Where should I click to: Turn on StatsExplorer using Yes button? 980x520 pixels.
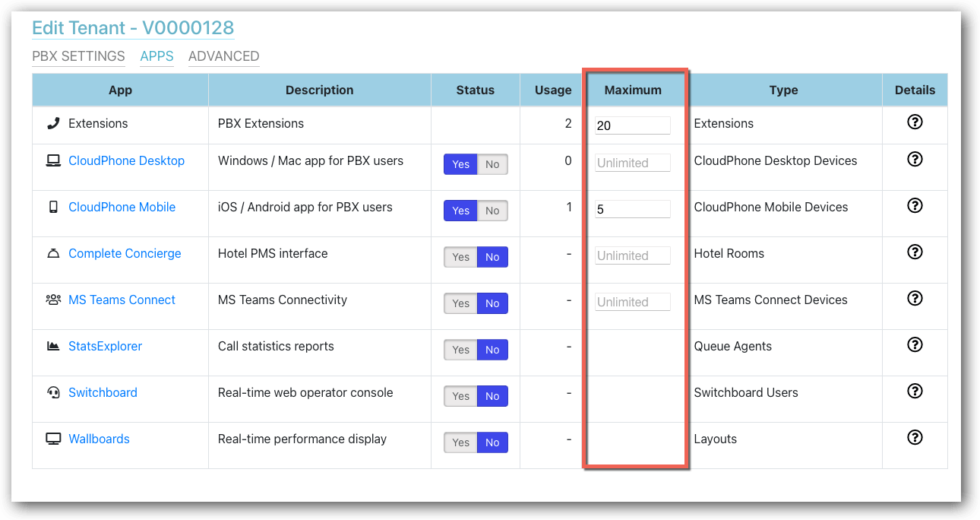point(460,350)
